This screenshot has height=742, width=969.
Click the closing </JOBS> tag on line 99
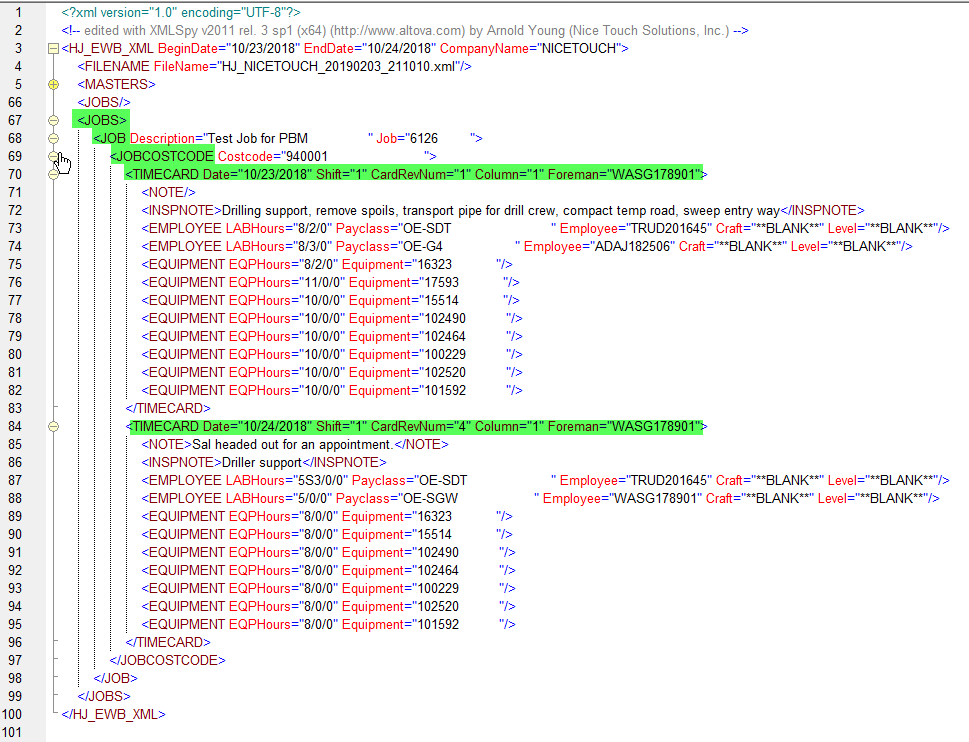[x=104, y=696]
